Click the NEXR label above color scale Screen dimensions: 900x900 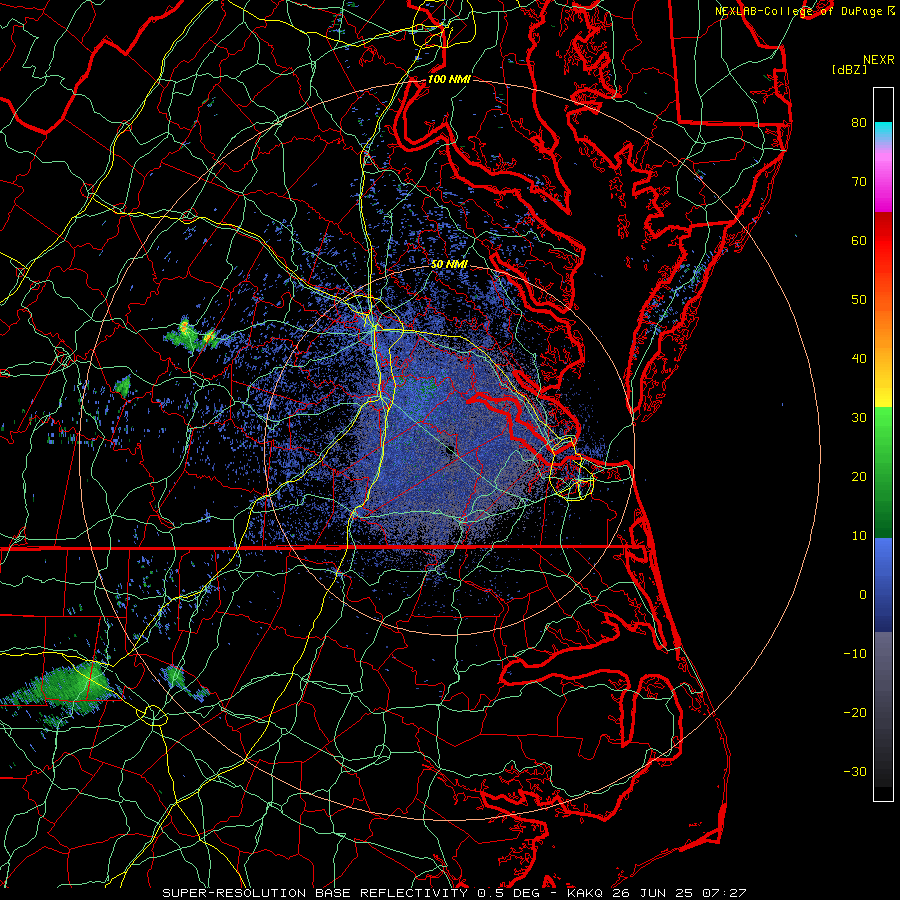(878, 60)
